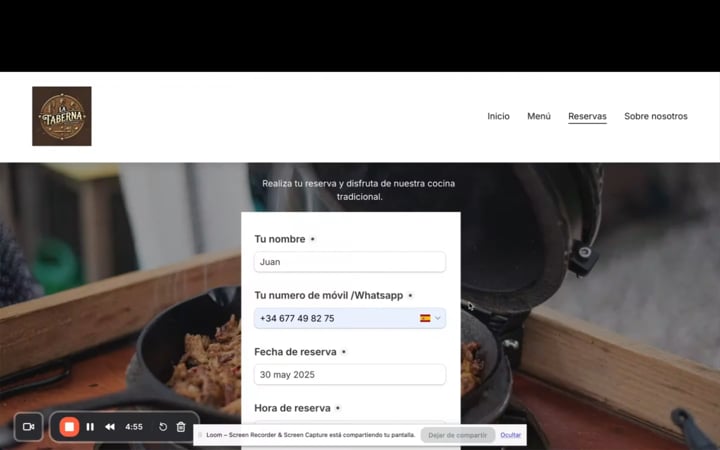Stop the Loom recording
This screenshot has width=720, height=450.
(x=69, y=427)
